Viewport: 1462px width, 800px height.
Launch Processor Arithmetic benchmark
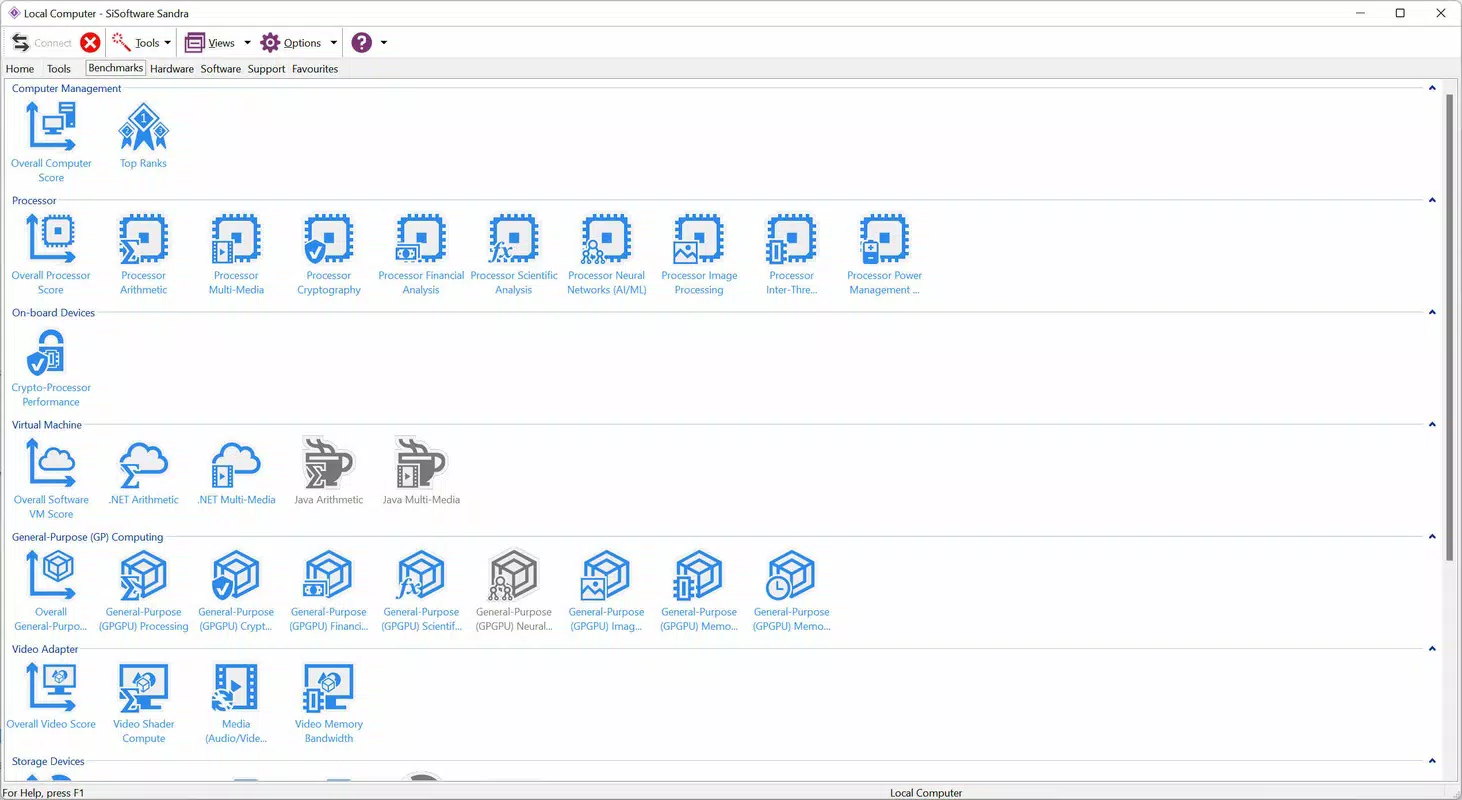point(144,254)
